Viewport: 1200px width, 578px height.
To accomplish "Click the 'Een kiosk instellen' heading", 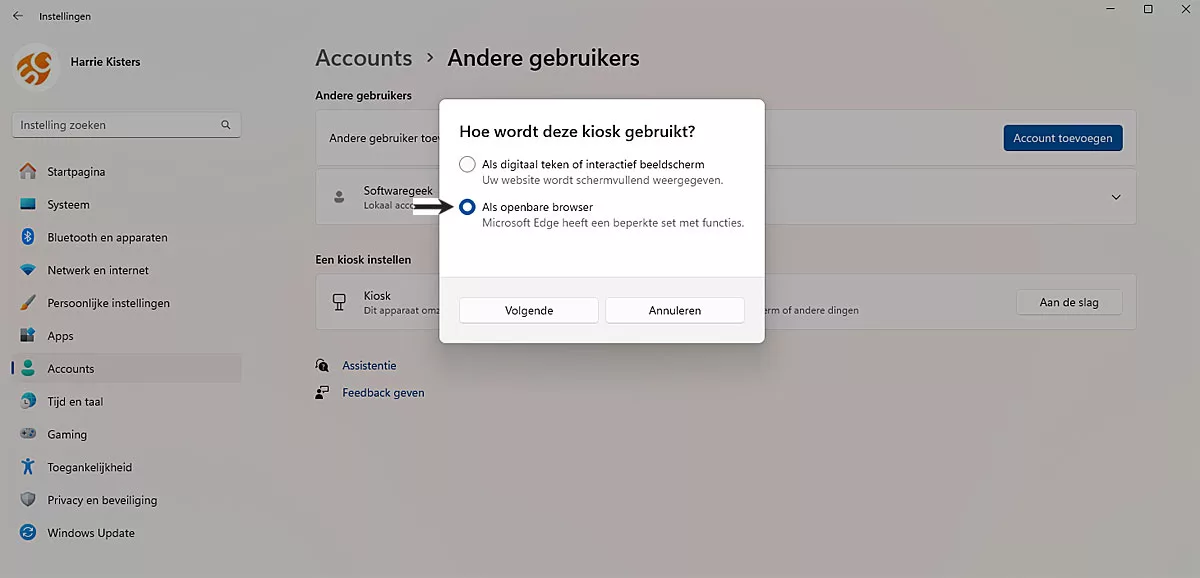I will (363, 260).
